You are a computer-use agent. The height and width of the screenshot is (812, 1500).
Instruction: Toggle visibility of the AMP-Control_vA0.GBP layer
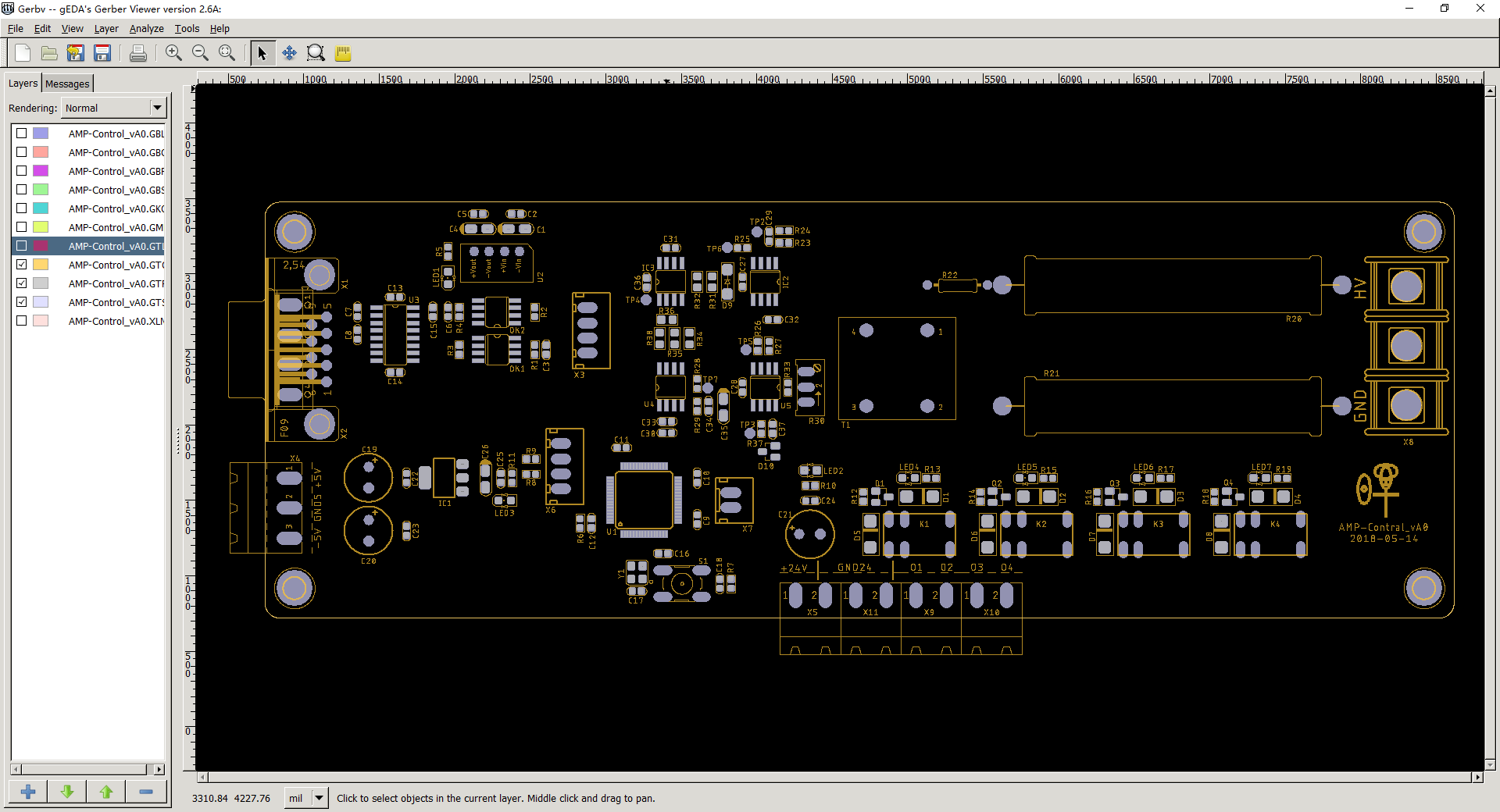(x=22, y=171)
